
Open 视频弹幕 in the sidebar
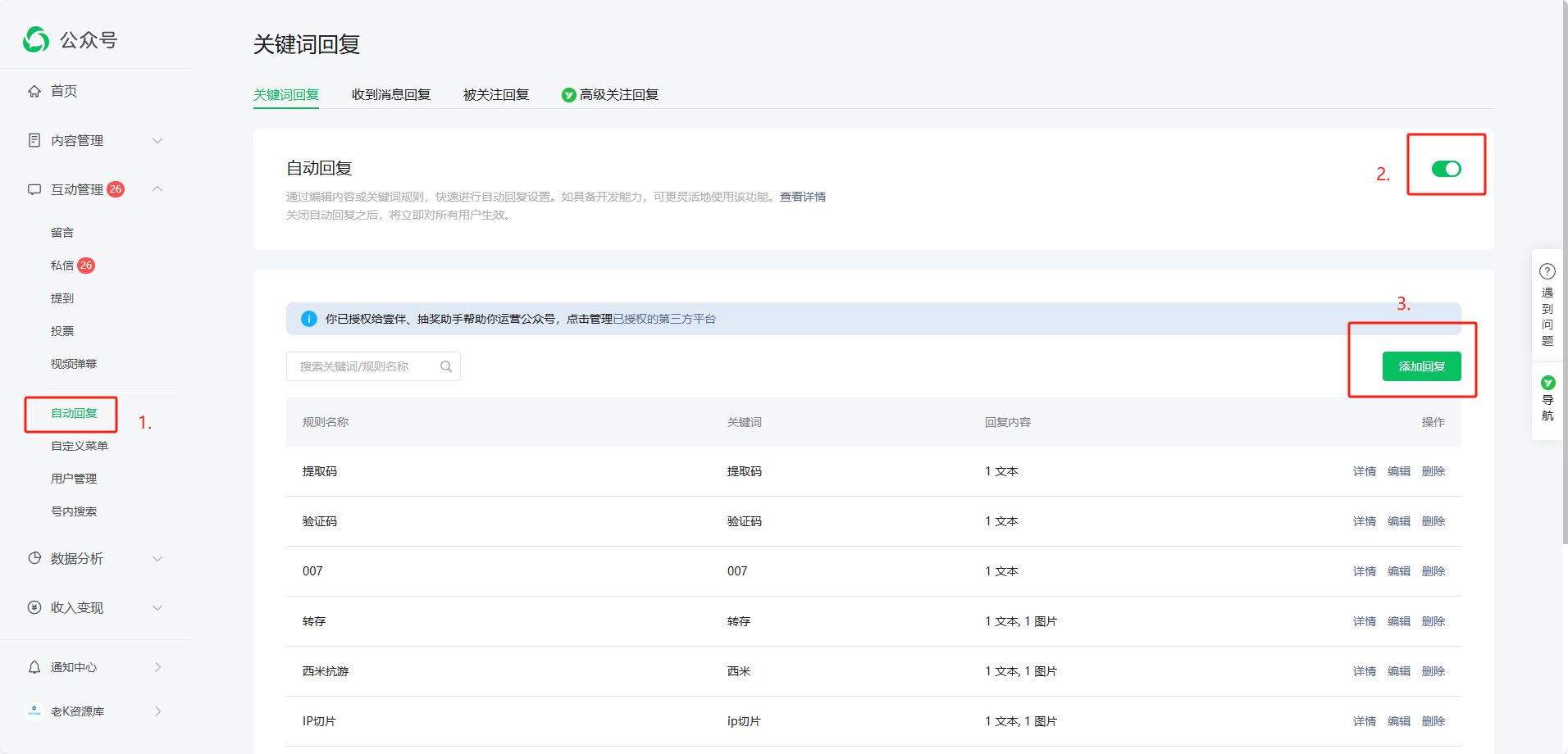pyautogui.click(x=74, y=364)
